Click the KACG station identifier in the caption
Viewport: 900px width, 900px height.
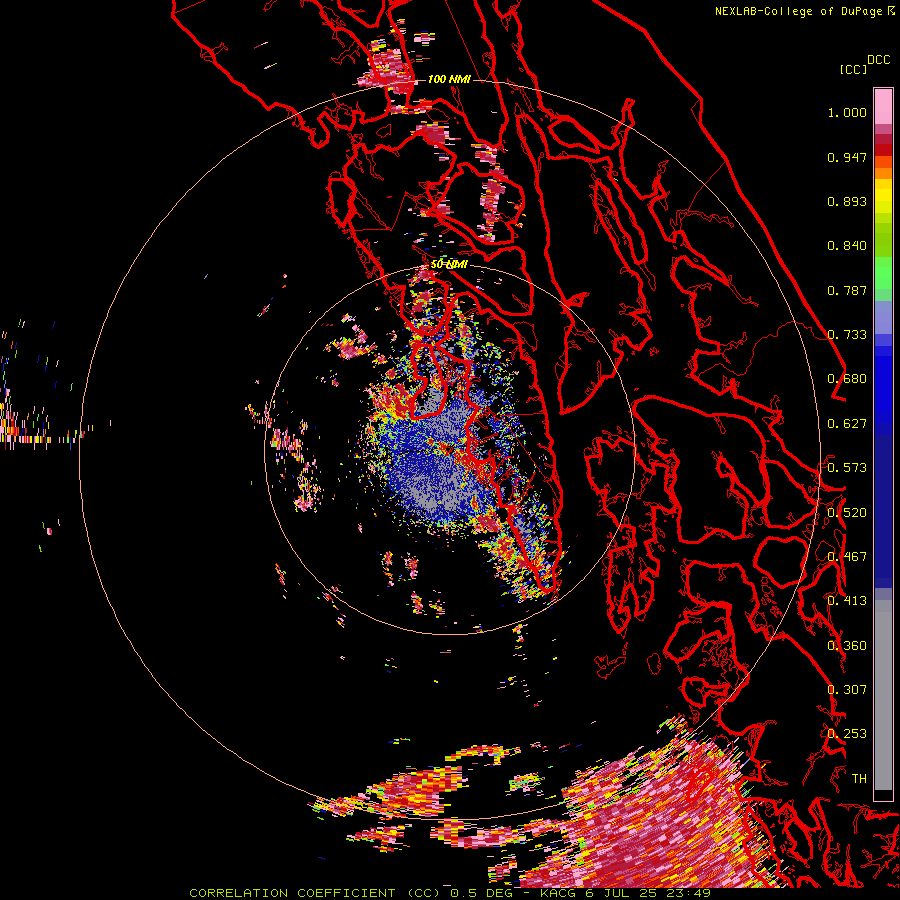tap(560, 893)
